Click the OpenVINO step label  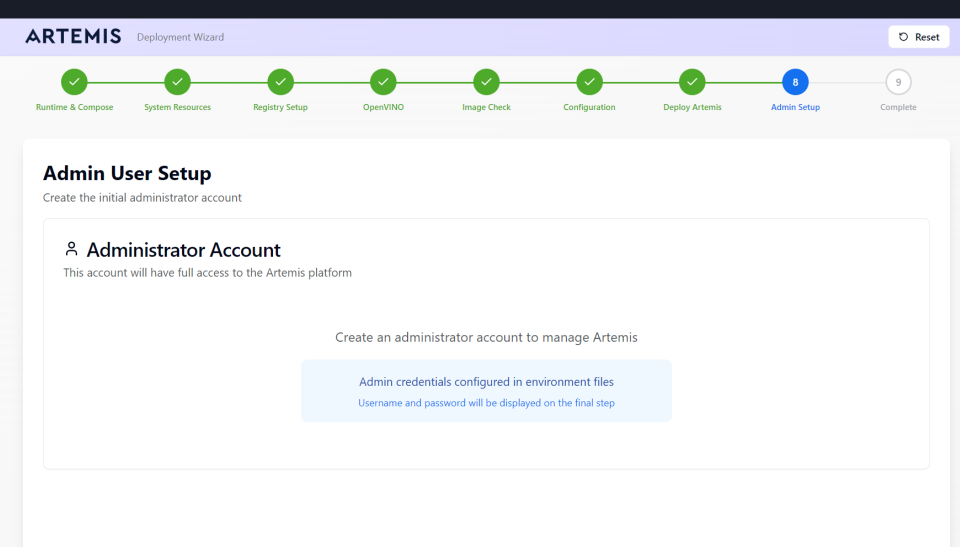click(x=383, y=107)
